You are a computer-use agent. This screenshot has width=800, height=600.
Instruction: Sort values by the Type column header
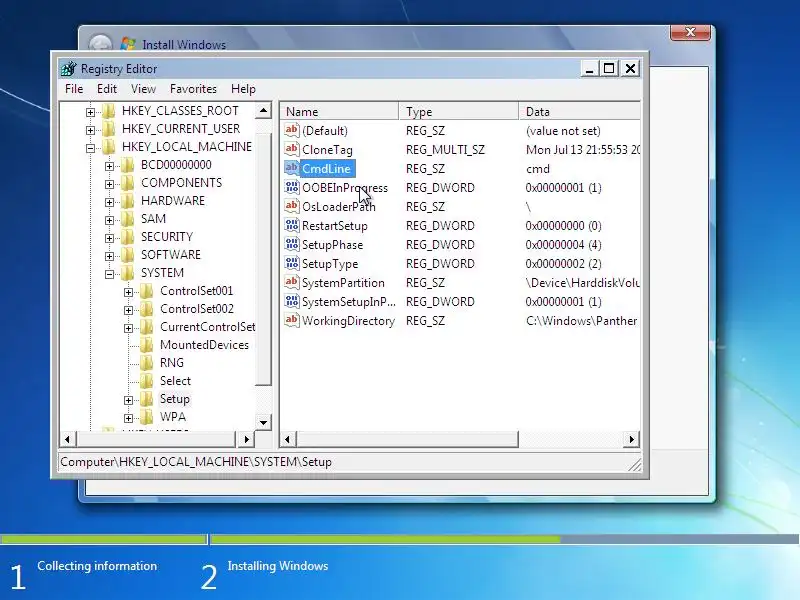point(459,111)
